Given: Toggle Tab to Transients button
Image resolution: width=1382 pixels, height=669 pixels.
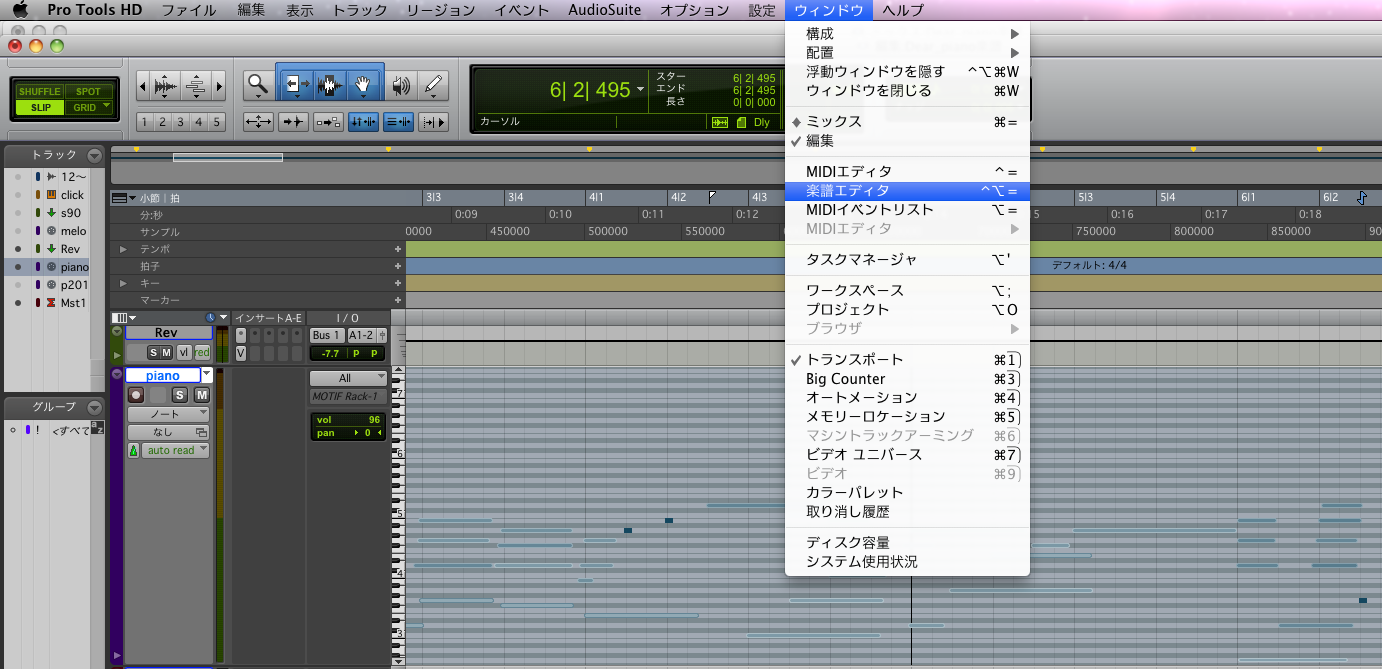Looking at the screenshot, I should click(294, 122).
